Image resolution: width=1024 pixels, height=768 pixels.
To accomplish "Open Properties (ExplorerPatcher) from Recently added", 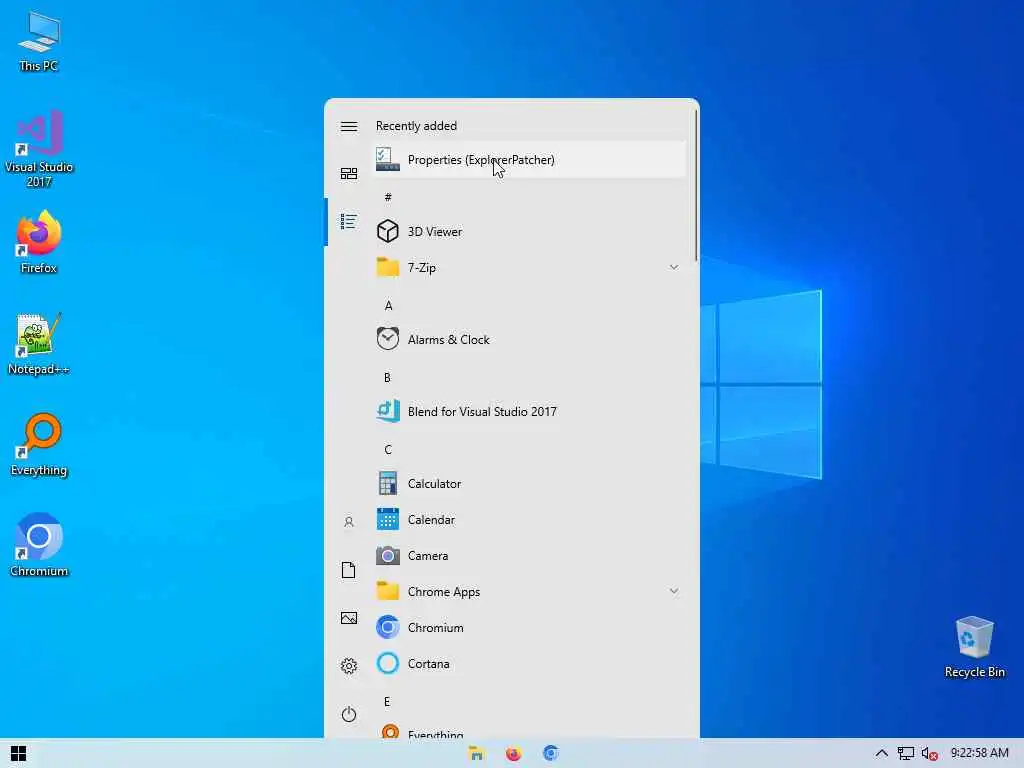I will tap(529, 159).
